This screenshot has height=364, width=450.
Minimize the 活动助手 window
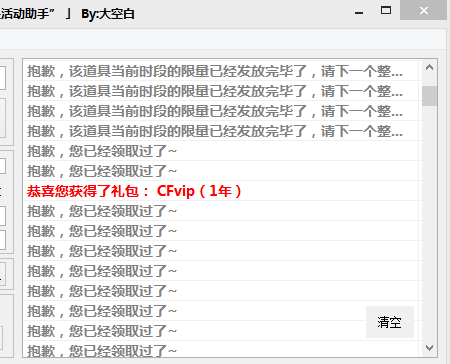359,13
